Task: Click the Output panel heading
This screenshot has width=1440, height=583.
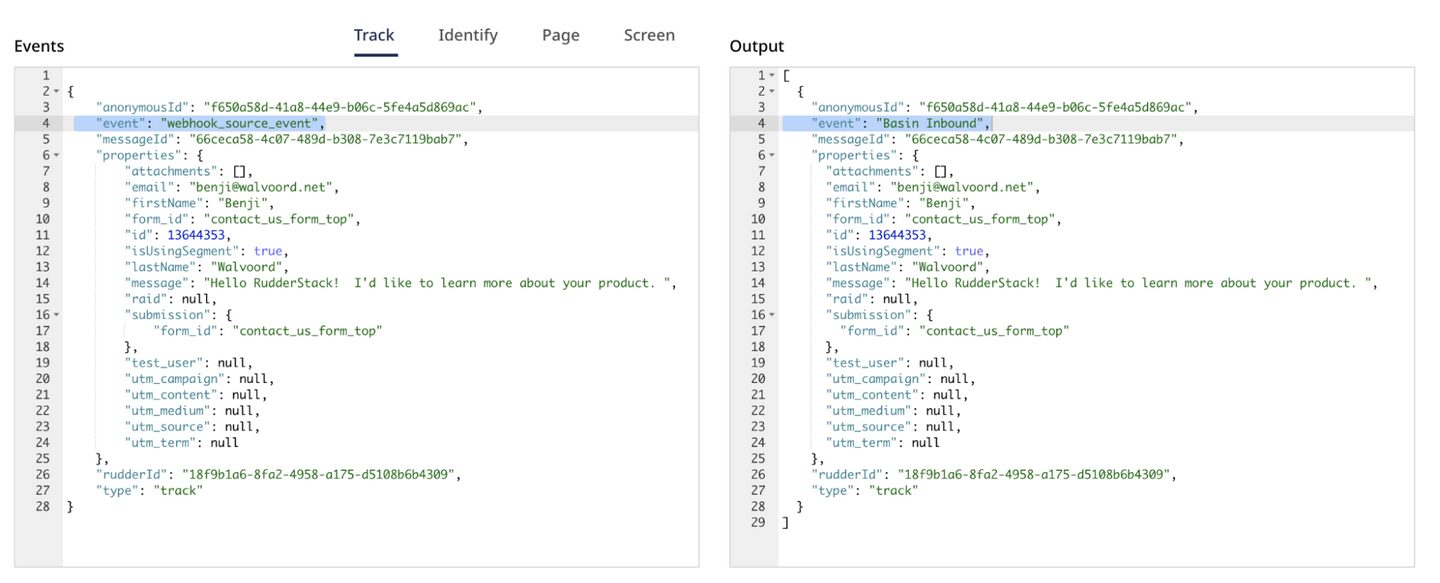Action: click(x=755, y=46)
